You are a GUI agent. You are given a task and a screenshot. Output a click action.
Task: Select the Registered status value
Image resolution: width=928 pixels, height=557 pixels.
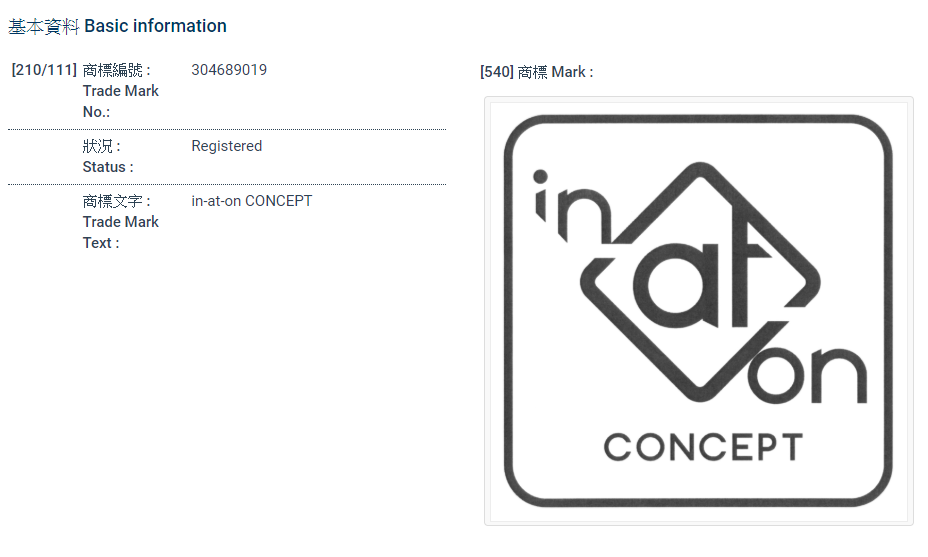227,146
